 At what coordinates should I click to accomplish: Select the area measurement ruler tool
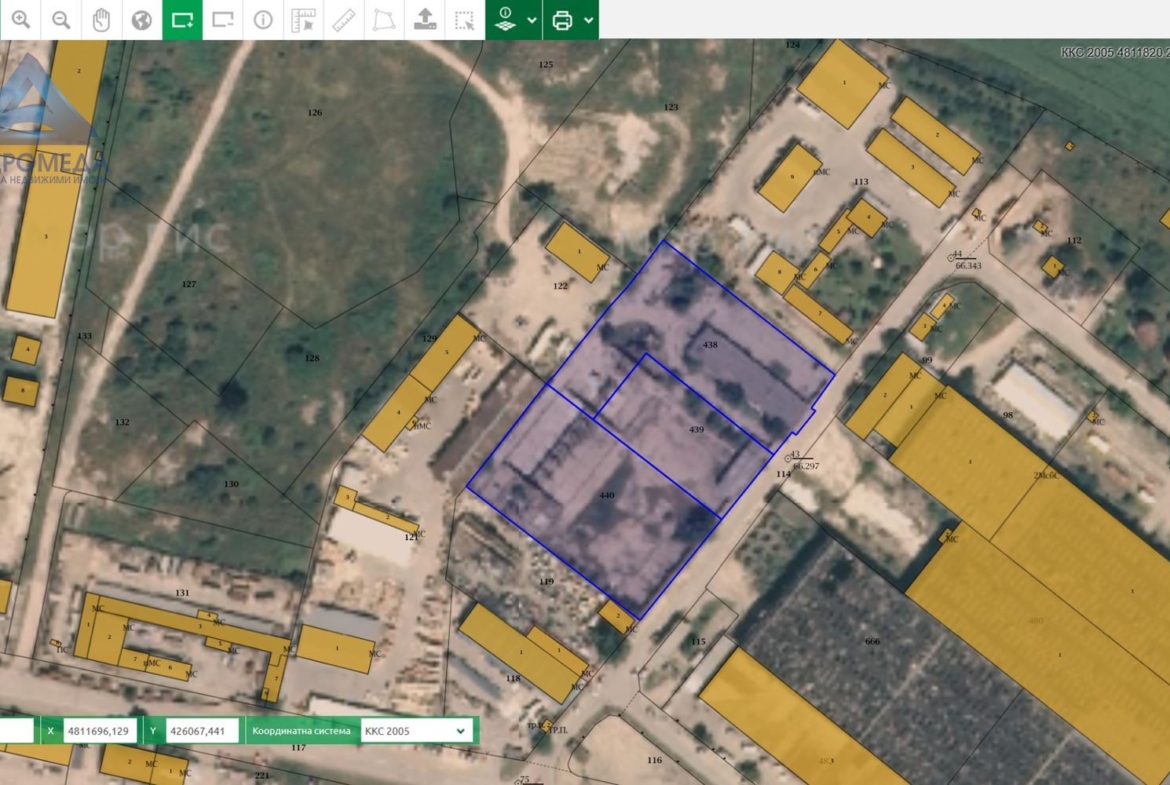pyautogui.click(x=303, y=20)
